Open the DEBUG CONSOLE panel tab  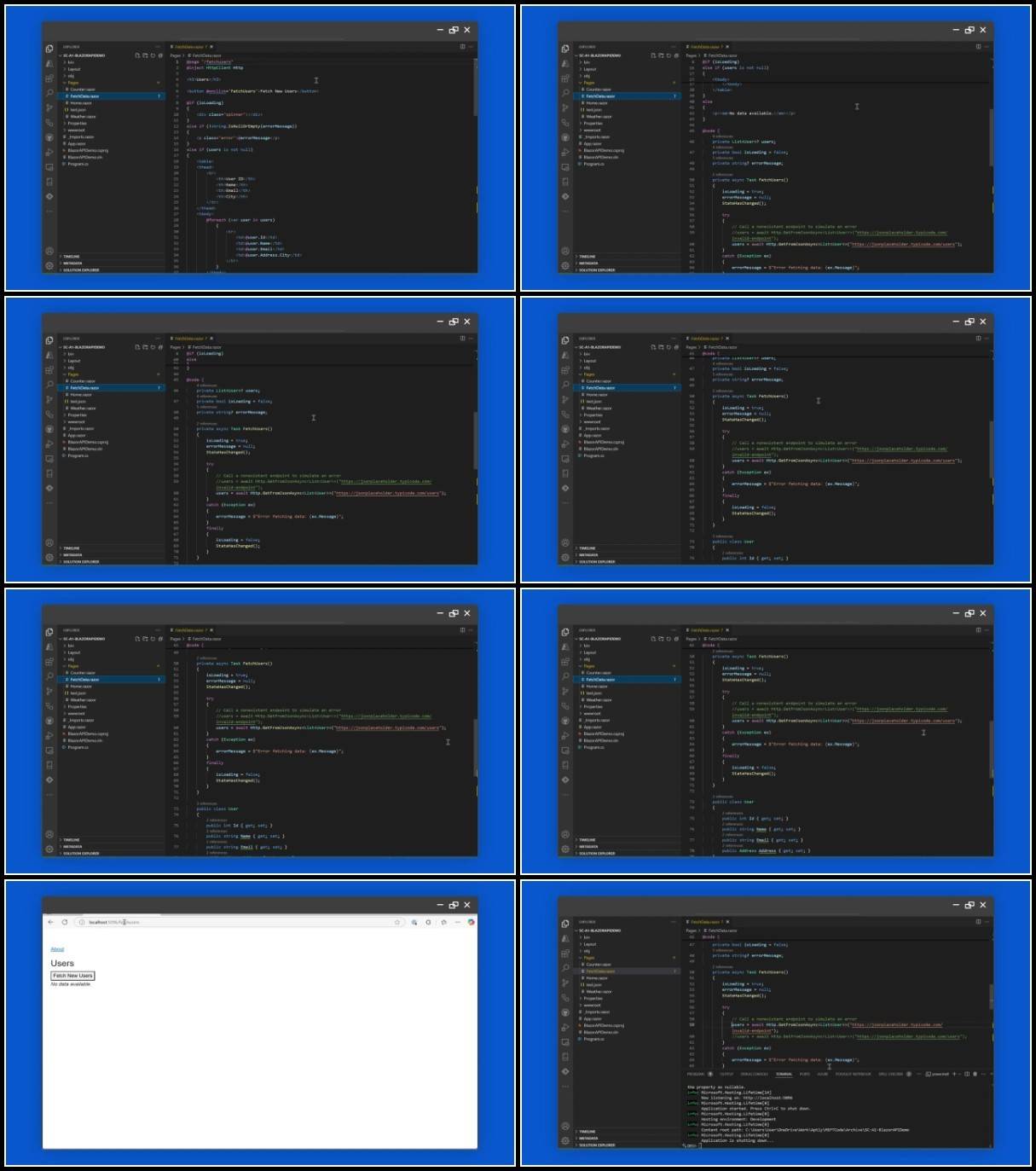click(x=755, y=1074)
